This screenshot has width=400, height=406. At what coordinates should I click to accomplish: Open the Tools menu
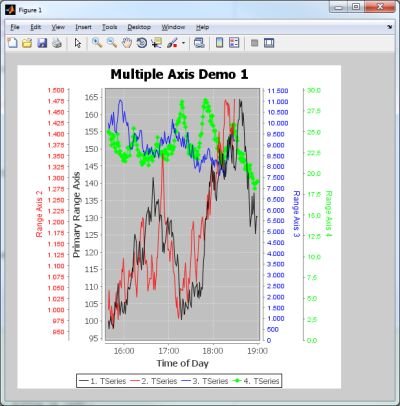[x=109, y=27]
